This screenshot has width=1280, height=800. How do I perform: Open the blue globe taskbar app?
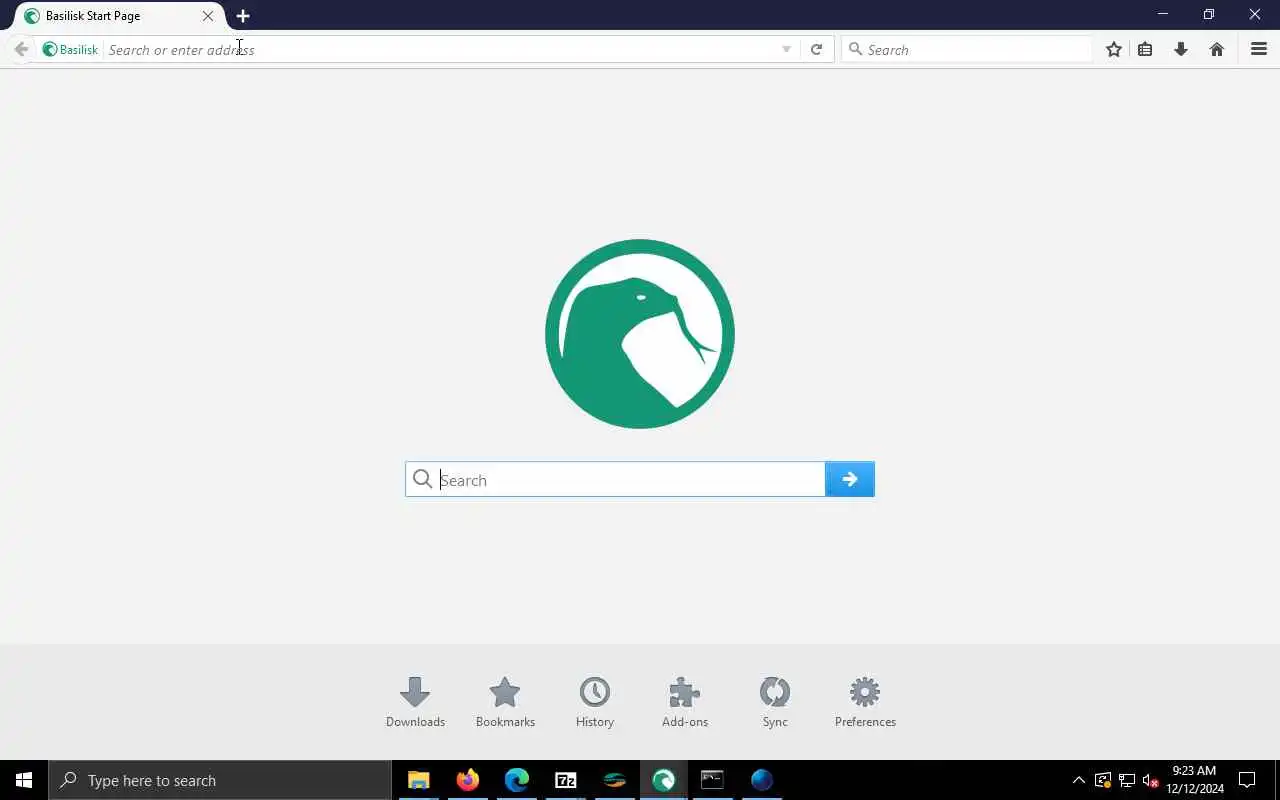click(x=761, y=780)
